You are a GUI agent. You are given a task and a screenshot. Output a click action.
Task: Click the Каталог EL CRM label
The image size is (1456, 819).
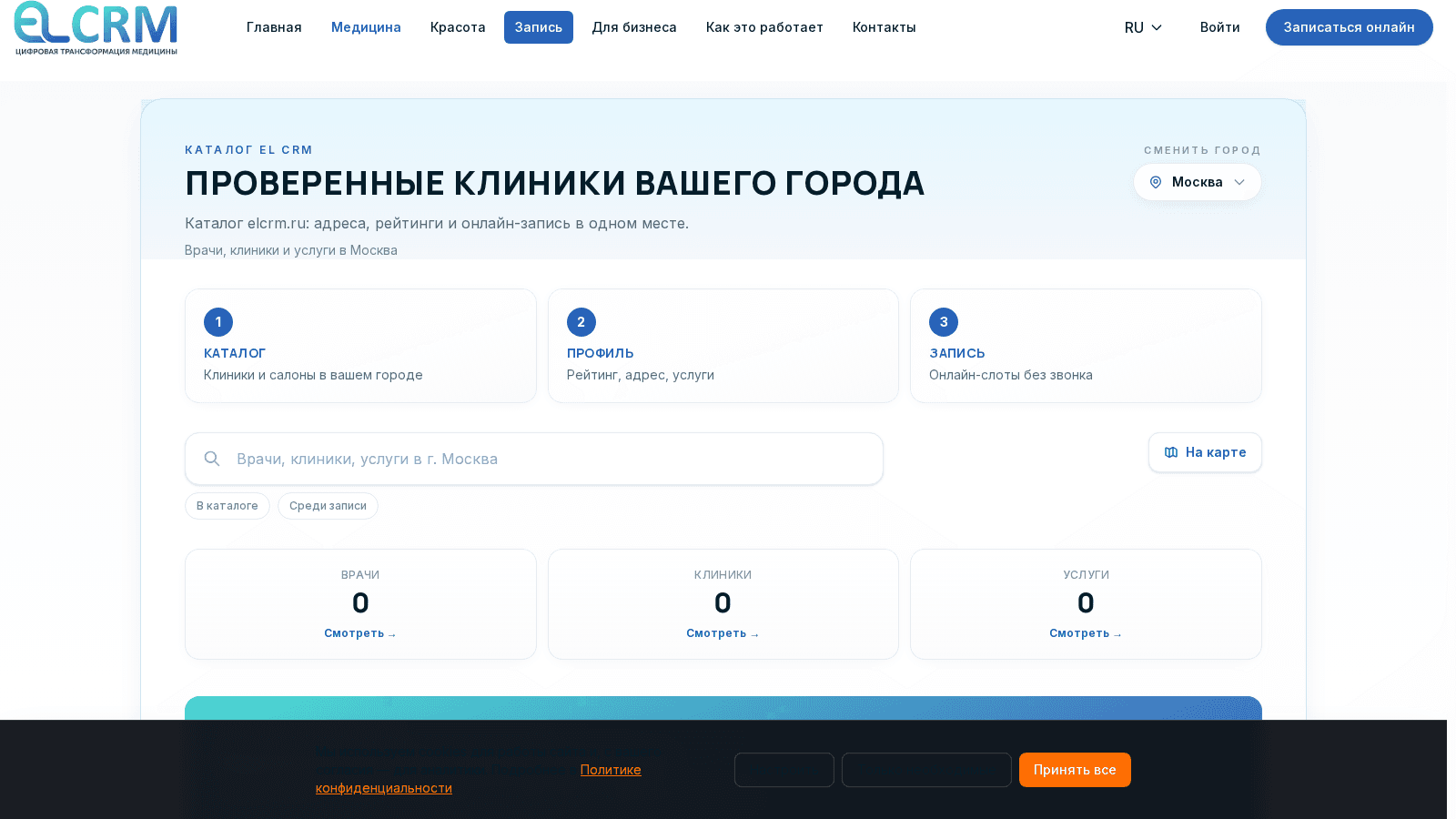pos(248,150)
